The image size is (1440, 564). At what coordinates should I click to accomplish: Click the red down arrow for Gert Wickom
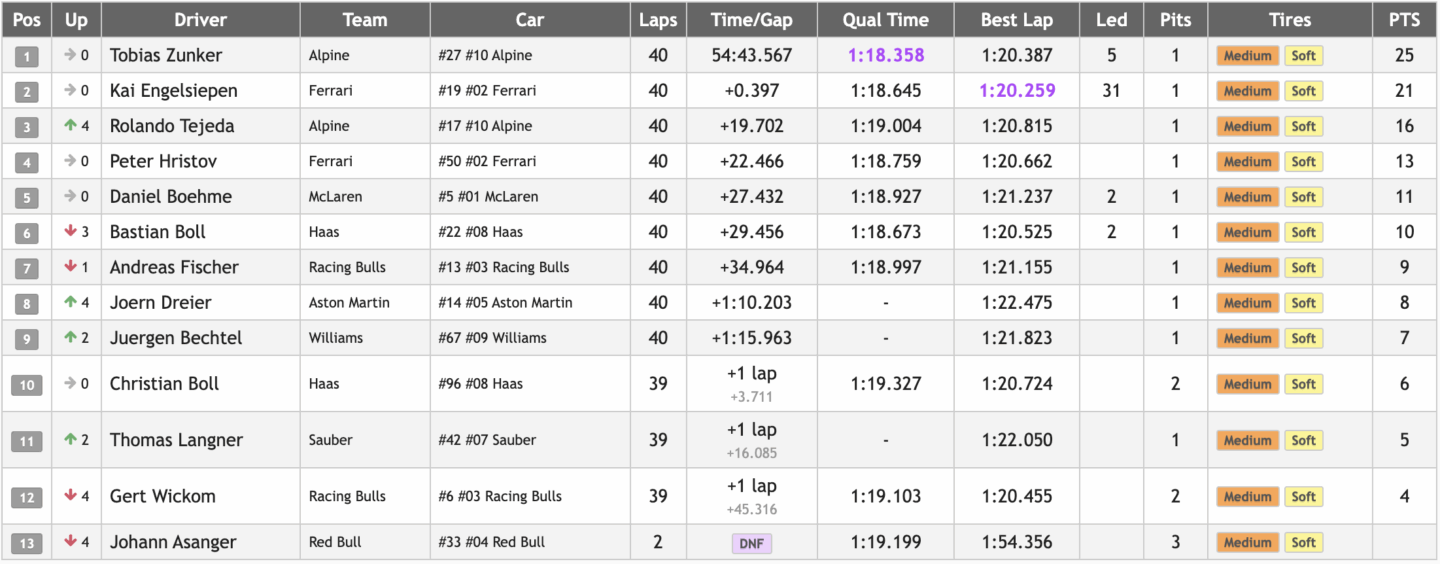tap(70, 496)
